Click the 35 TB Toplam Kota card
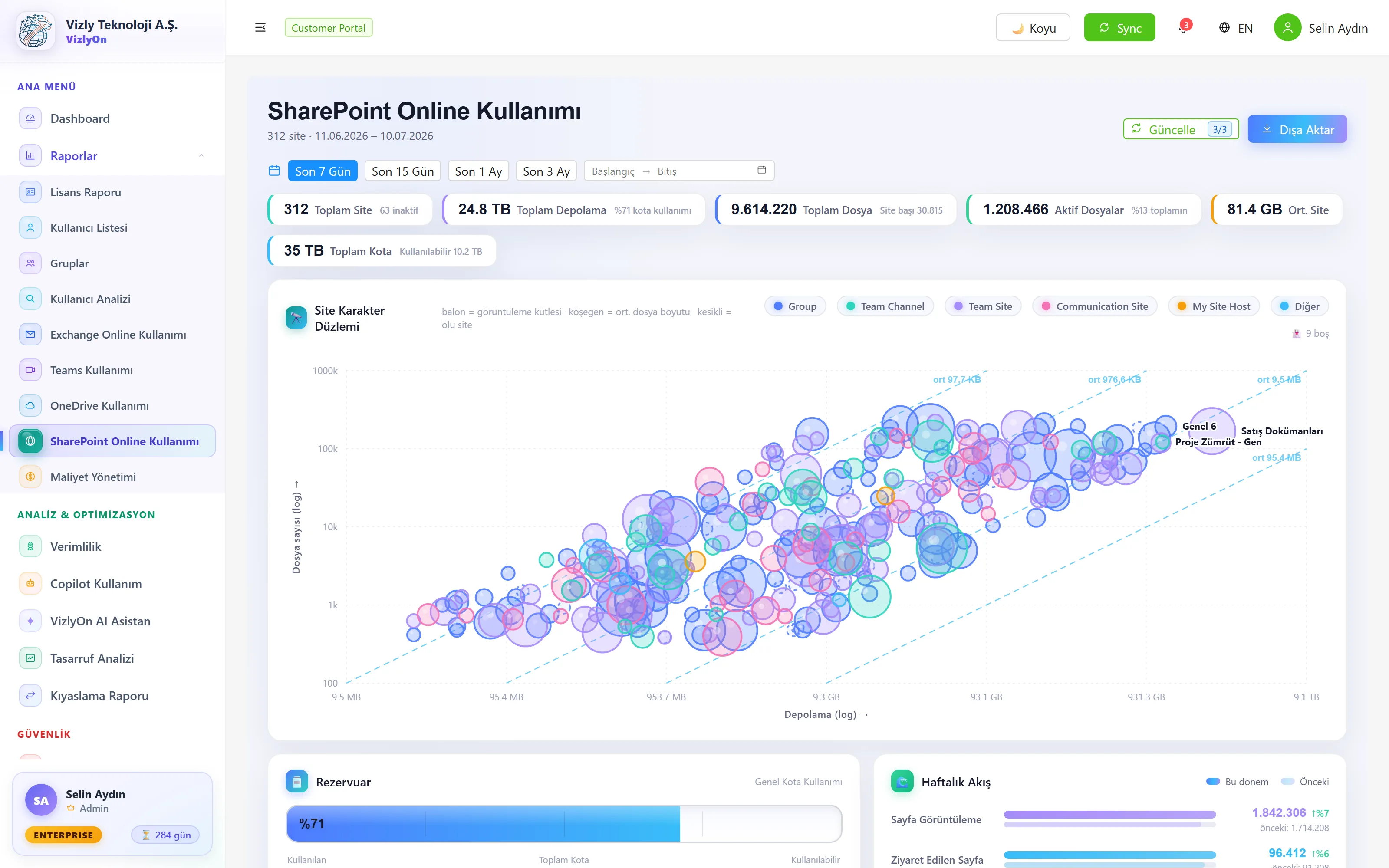 [382, 251]
